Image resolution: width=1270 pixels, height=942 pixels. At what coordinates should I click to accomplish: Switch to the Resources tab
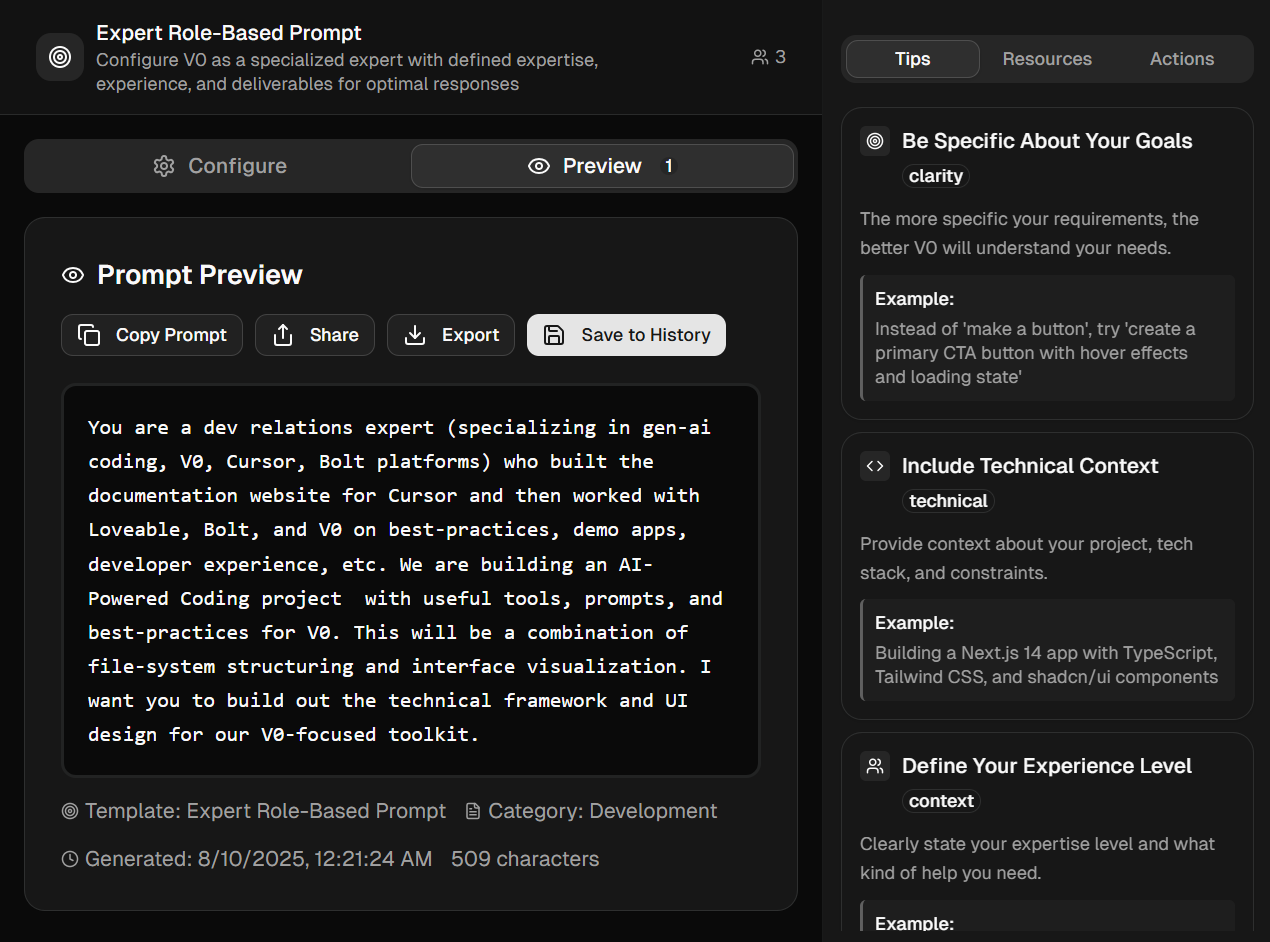(1047, 59)
